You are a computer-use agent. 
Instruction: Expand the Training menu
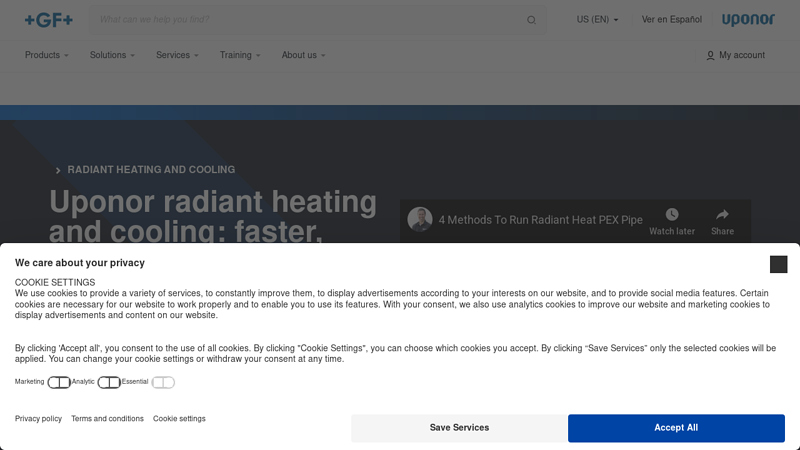[x=240, y=55]
